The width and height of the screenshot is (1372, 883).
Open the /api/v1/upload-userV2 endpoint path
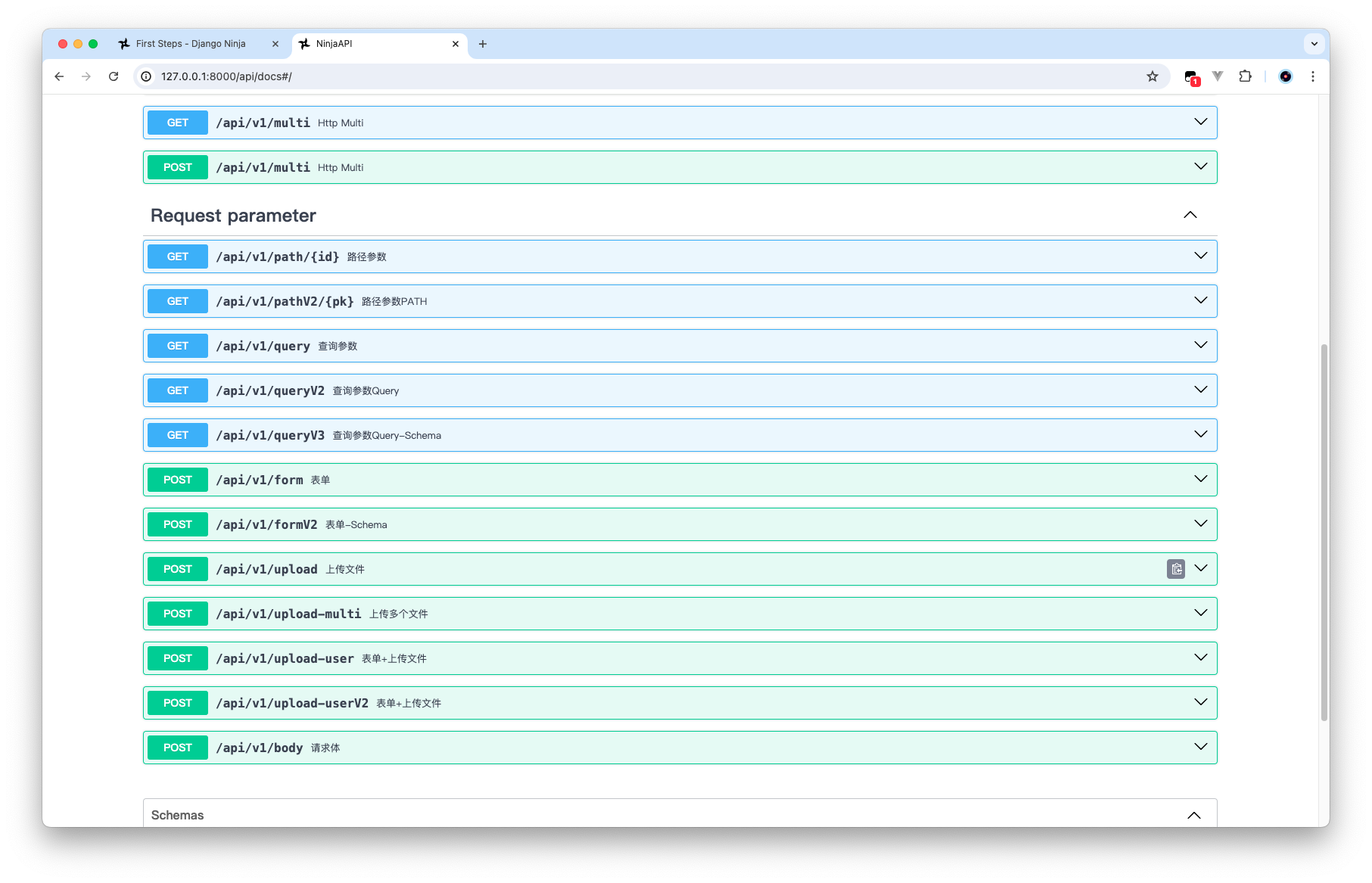[x=292, y=703]
